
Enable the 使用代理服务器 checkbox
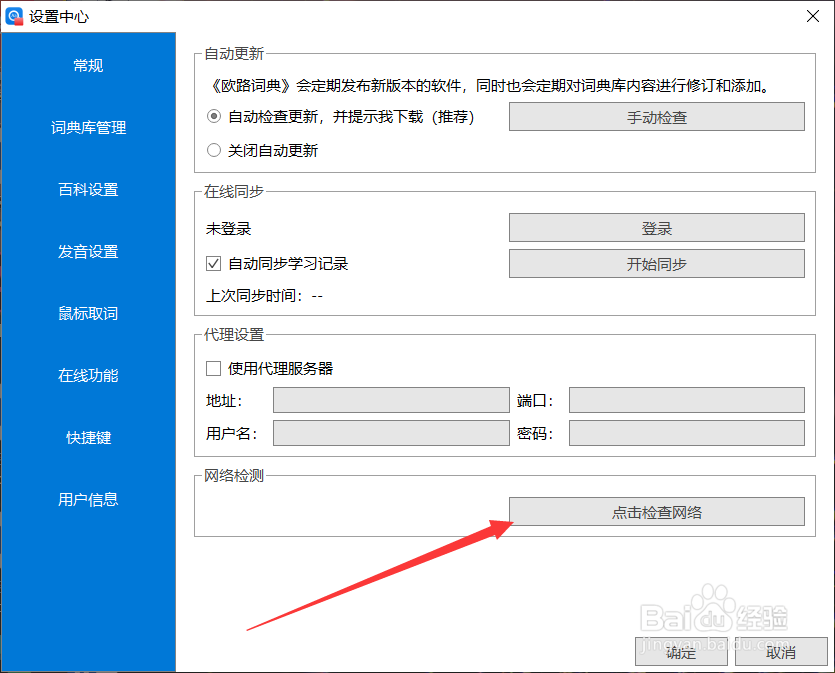214,368
